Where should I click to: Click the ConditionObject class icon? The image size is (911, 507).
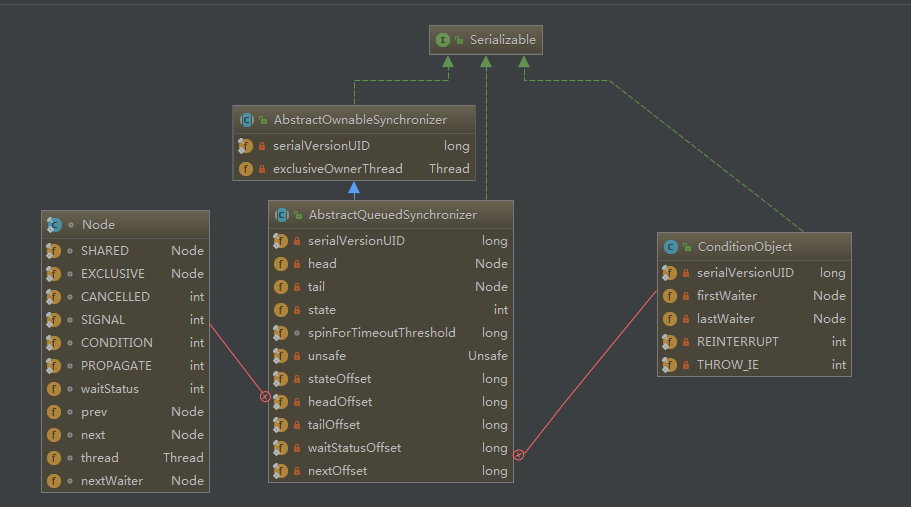point(670,247)
